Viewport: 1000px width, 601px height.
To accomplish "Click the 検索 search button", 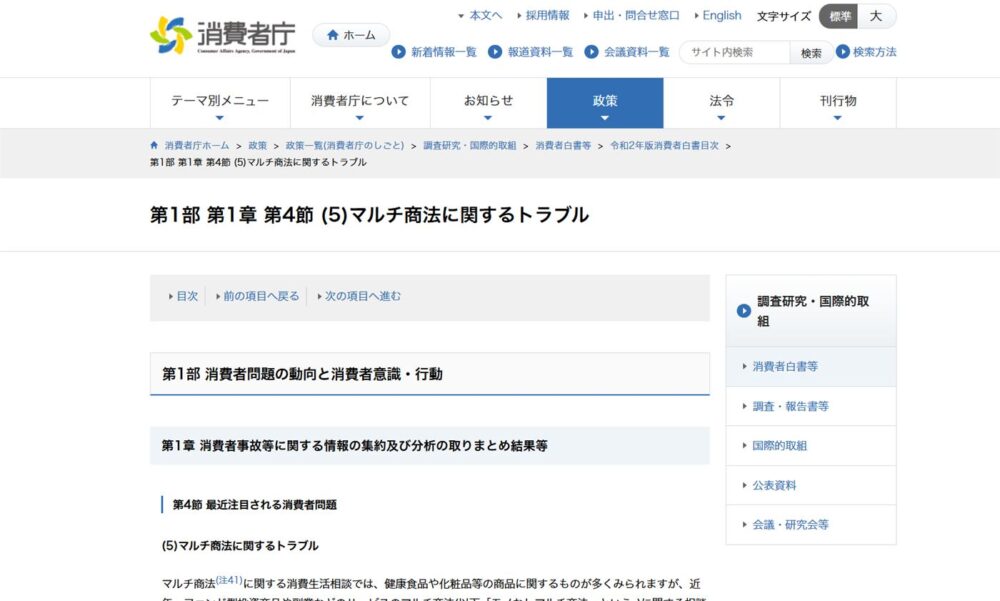I will (811, 53).
